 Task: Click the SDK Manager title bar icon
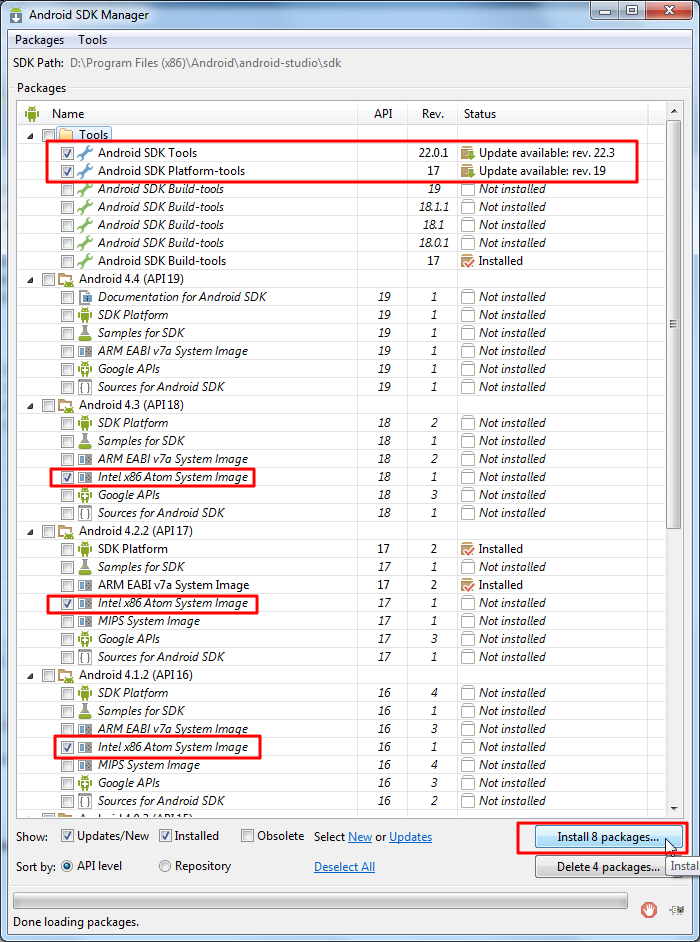pos(16,14)
